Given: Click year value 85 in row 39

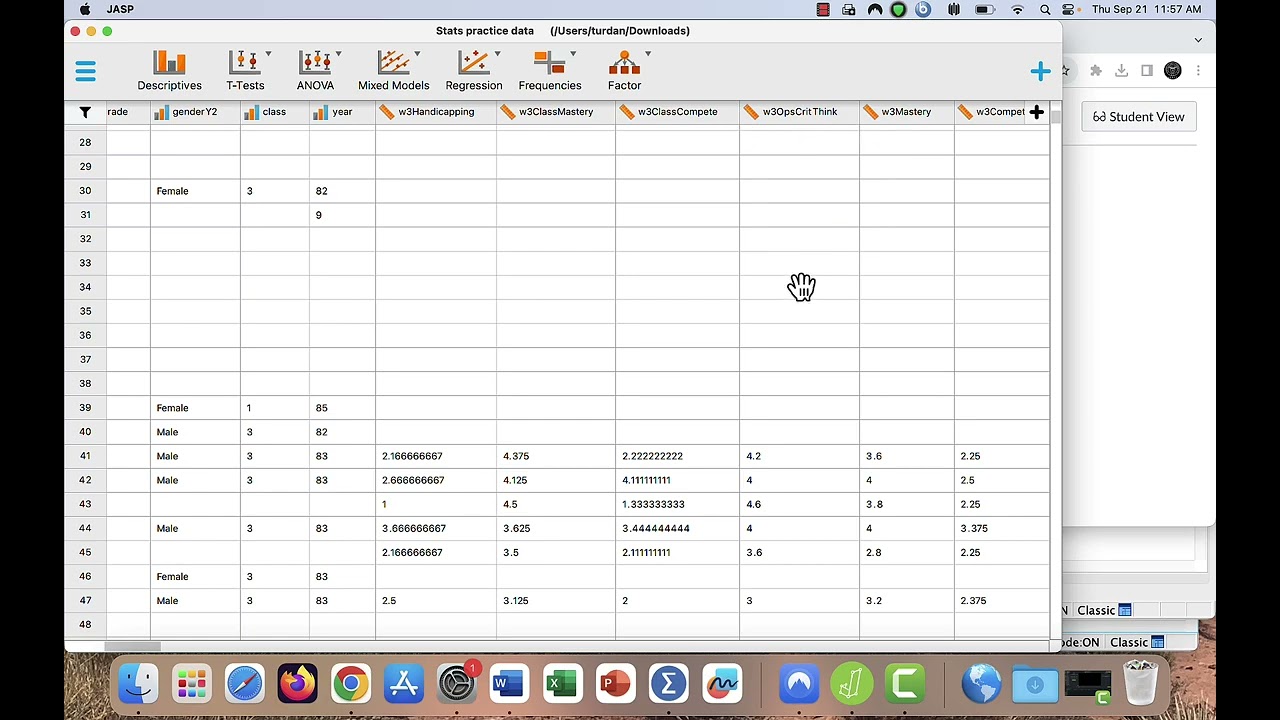Looking at the screenshot, I should (x=321, y=408).
